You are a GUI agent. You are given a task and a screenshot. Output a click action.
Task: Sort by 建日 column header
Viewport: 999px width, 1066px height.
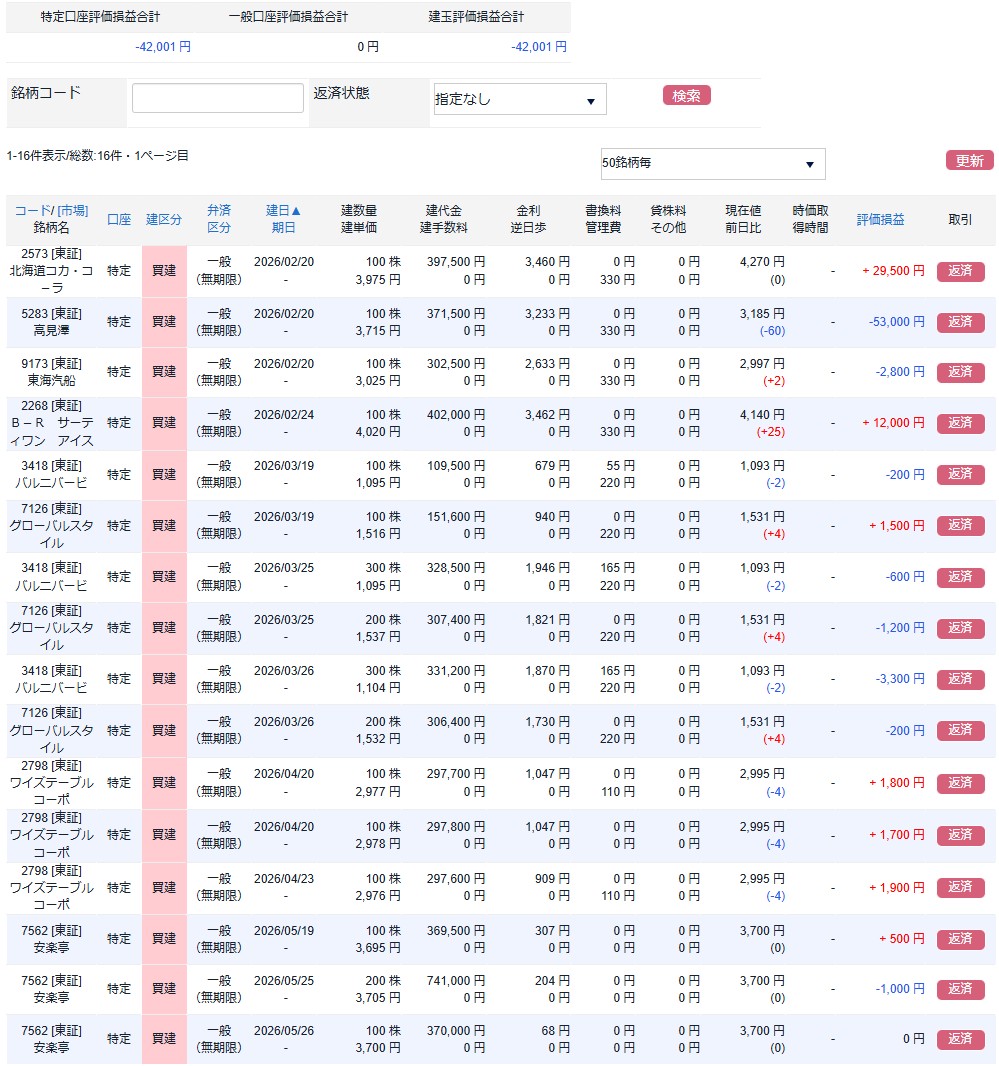coord(283,211)
